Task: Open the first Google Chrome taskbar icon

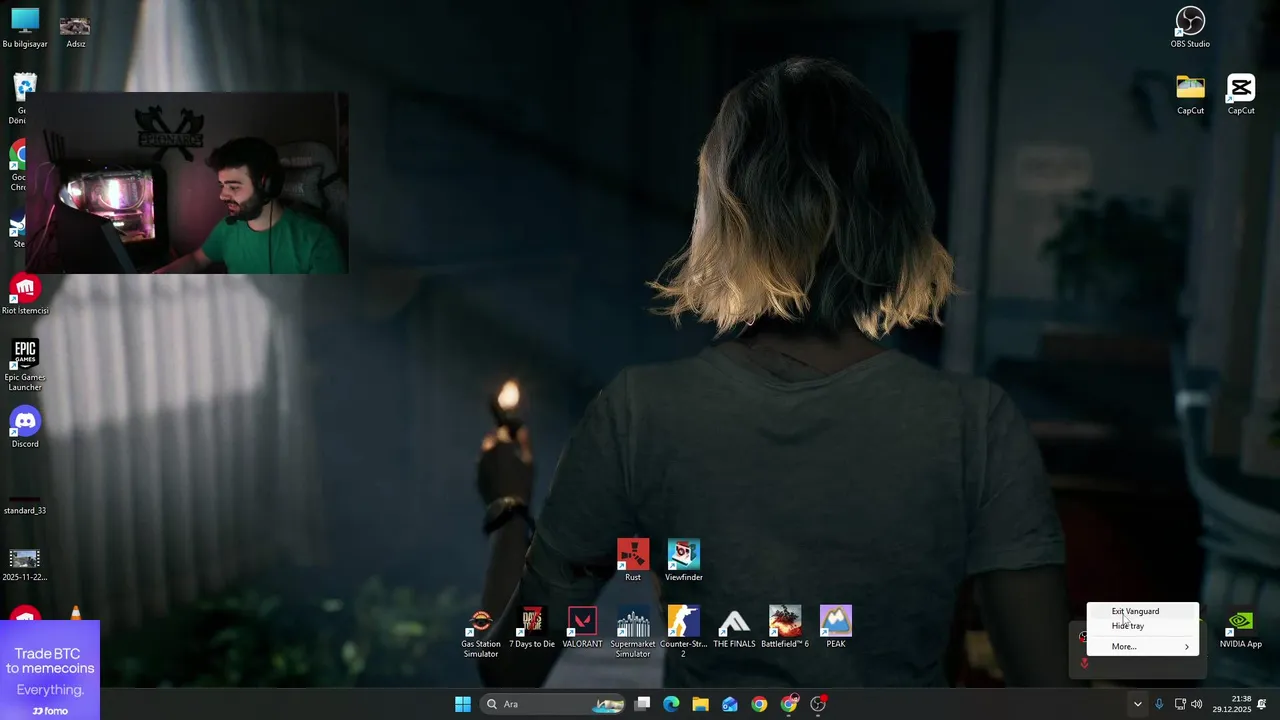Action: click(759, 704)
